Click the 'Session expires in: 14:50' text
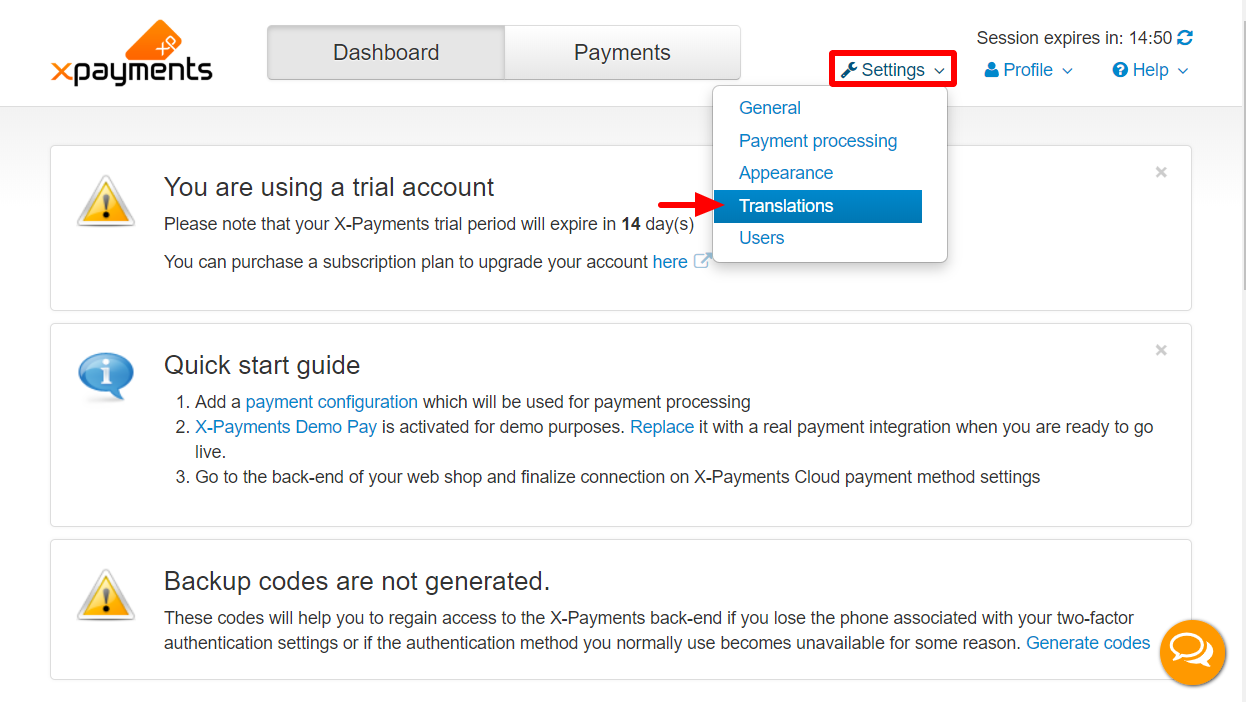This screenshot has width=1246, height=702. 1074,38
